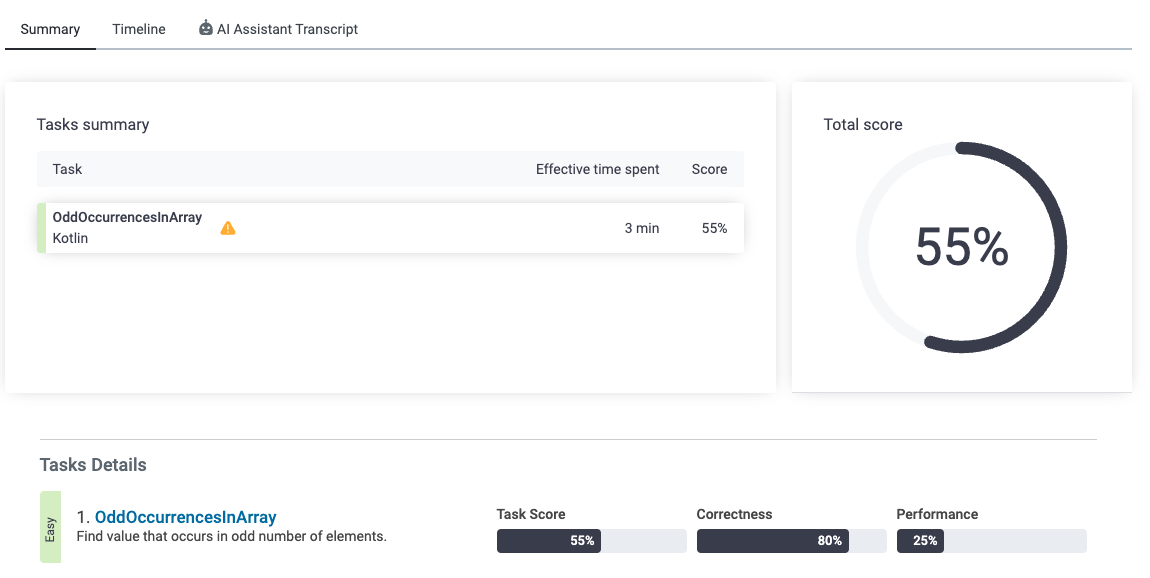Click the 55% score in the task row
1150x578 pixels.
[714, 228]
